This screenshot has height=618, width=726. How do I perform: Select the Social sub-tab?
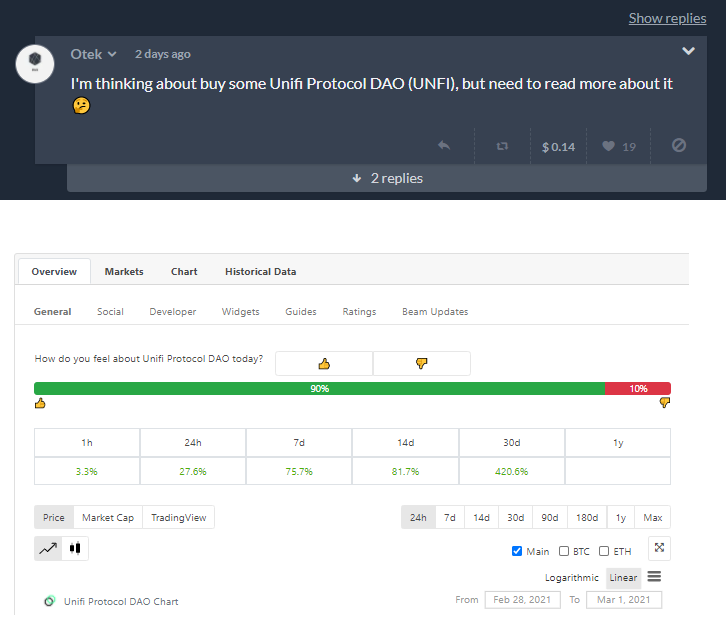click(x=110, y=312)
